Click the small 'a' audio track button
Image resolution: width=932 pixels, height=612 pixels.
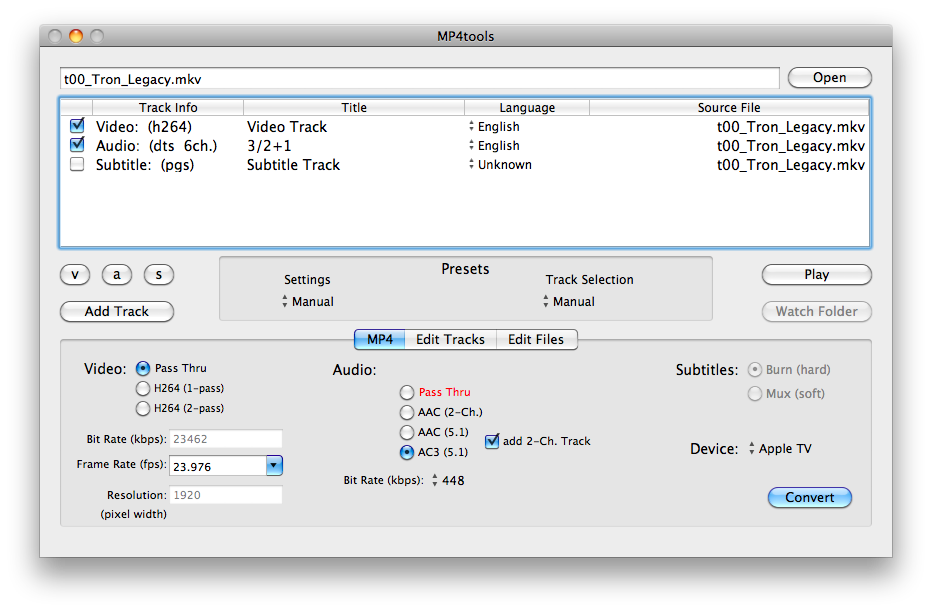pos(116,275)
